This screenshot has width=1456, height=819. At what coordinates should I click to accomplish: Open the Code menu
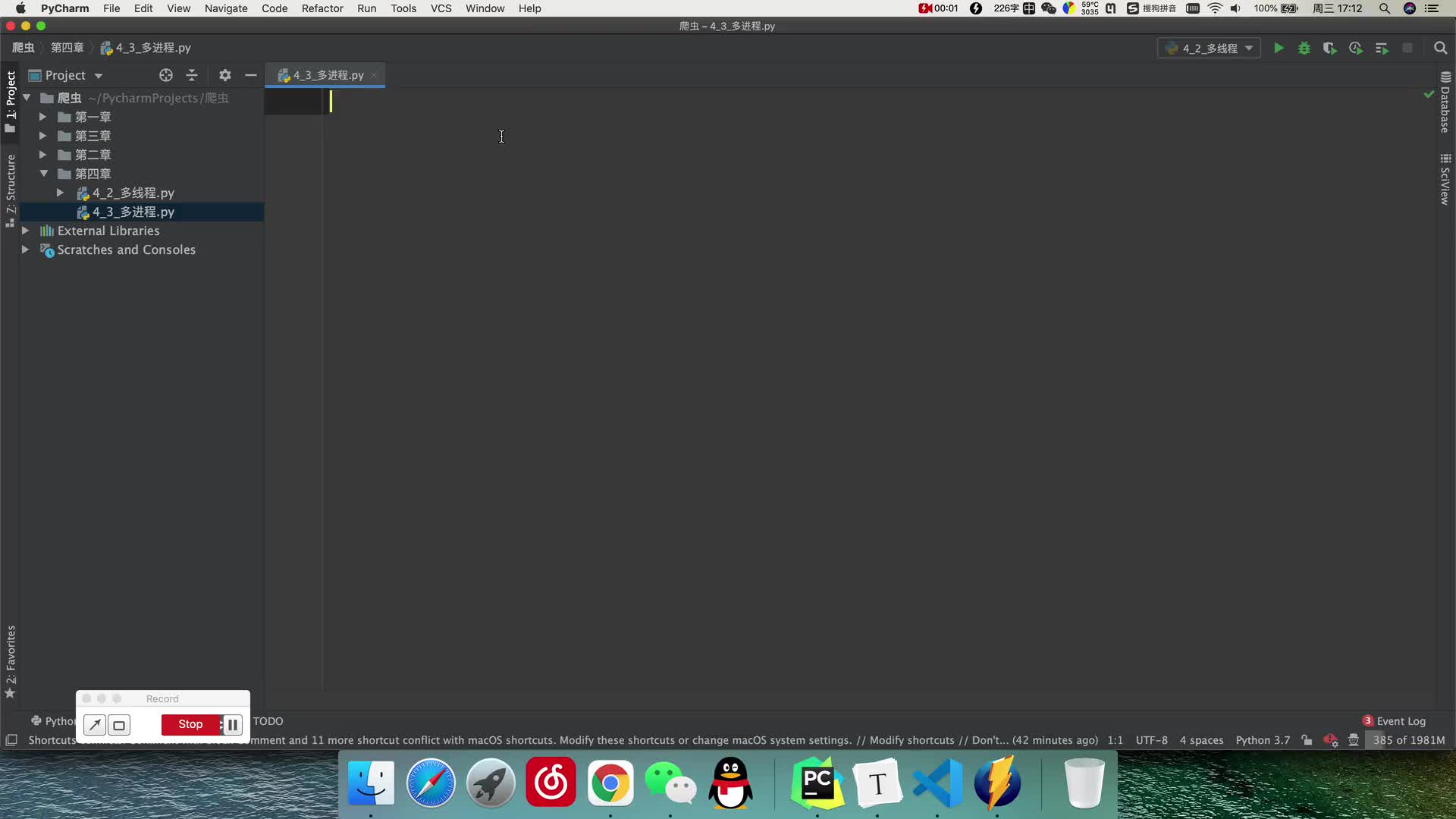tap(275, 8)
